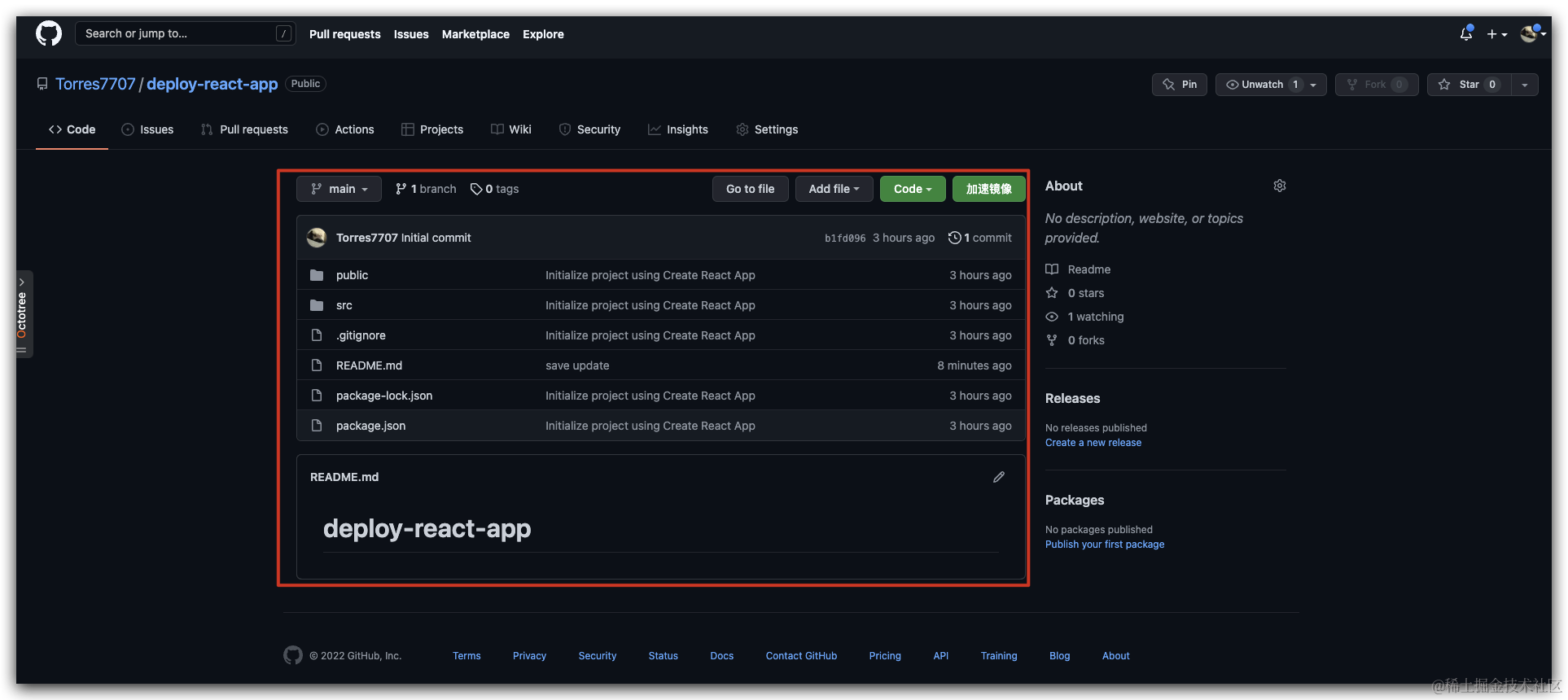This screenshot has width=1568, height=700.
Task: Open the Terms footer link
Action: pos(466,656)
